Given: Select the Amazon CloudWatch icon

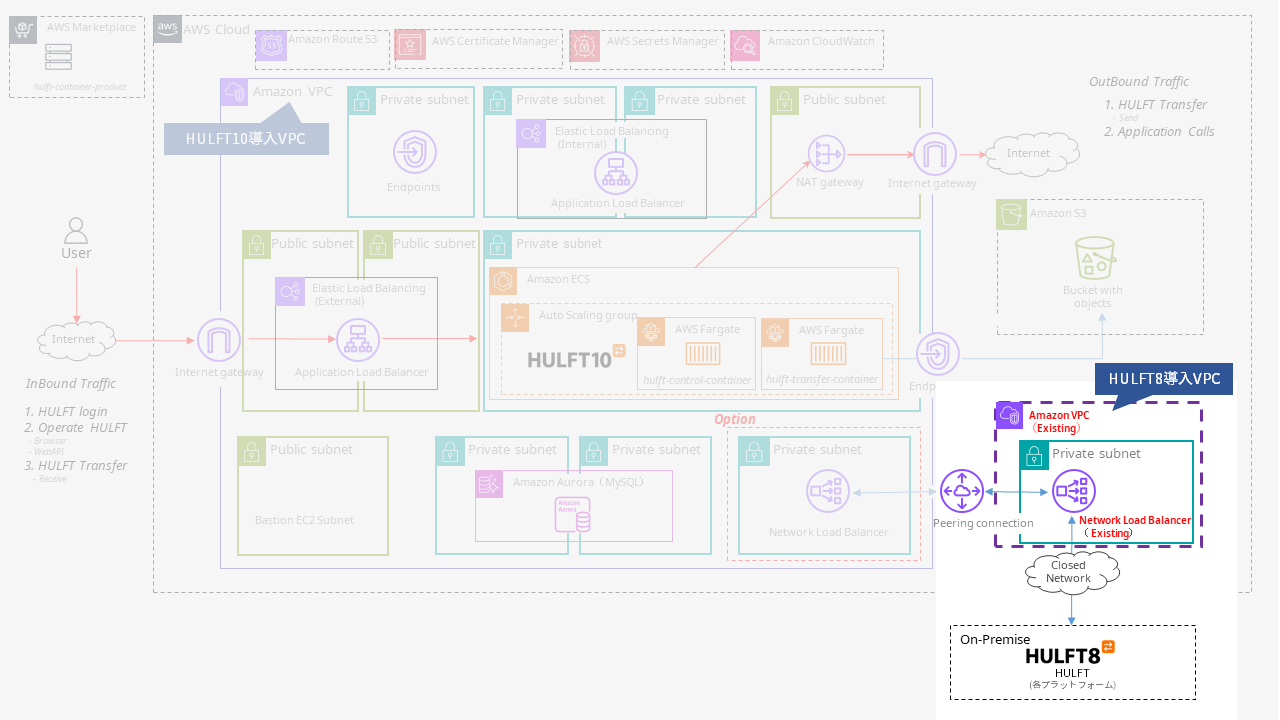Looking at the screenshot, I should (744, 45).
